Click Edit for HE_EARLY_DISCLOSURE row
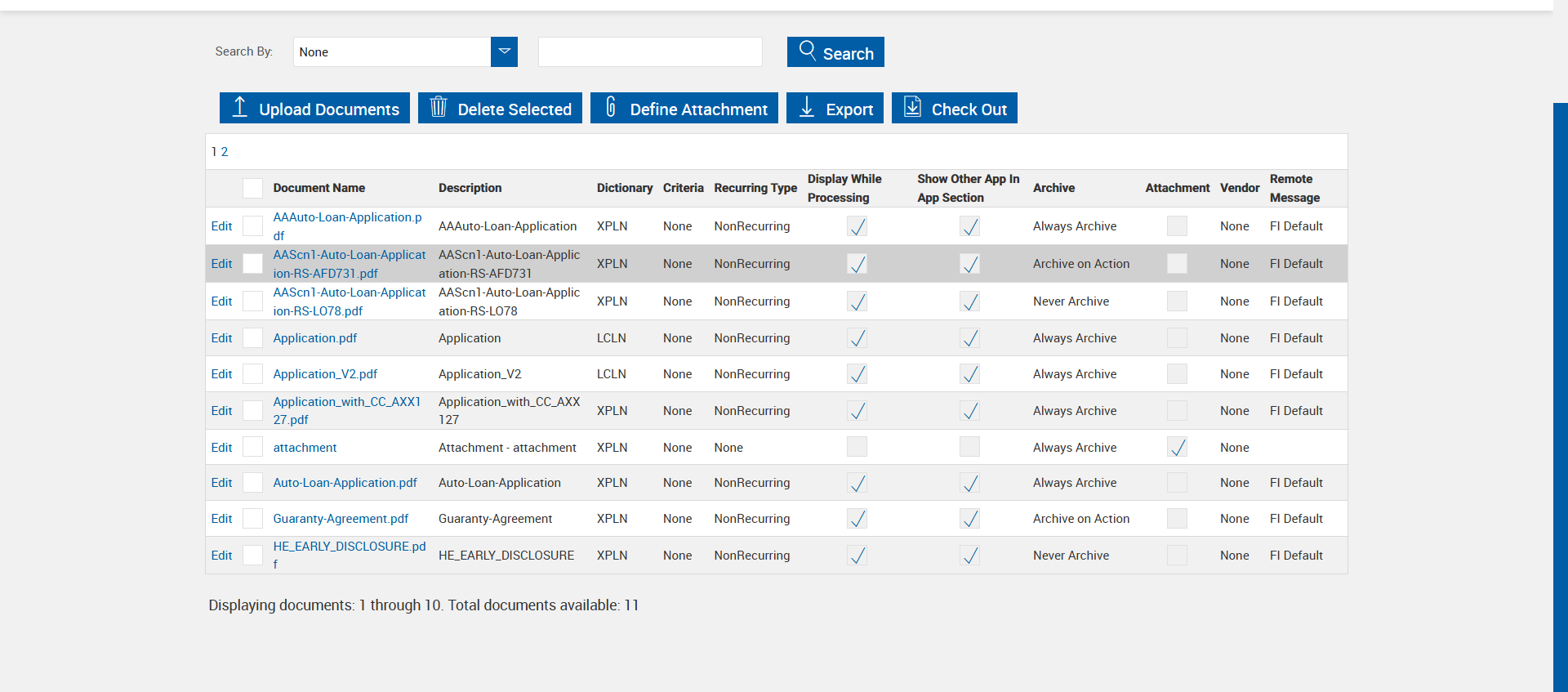 [x=221, y=556]
